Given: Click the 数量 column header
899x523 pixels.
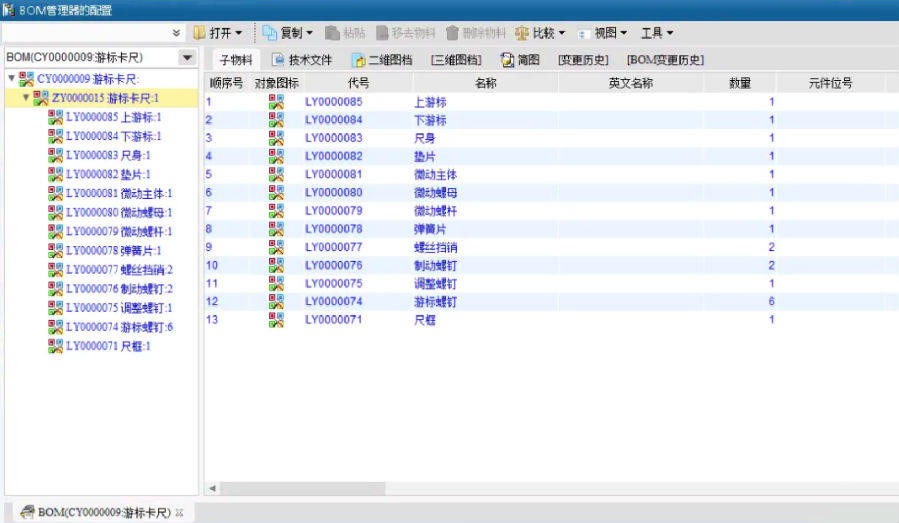Looking at the screenshot, I should click(x=739, y=83).
